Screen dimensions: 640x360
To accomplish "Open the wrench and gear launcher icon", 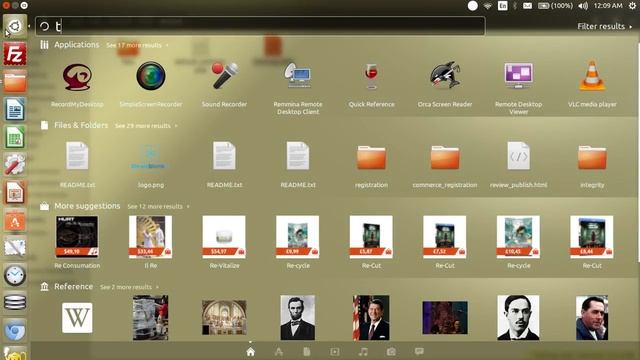I will [15, 164].
